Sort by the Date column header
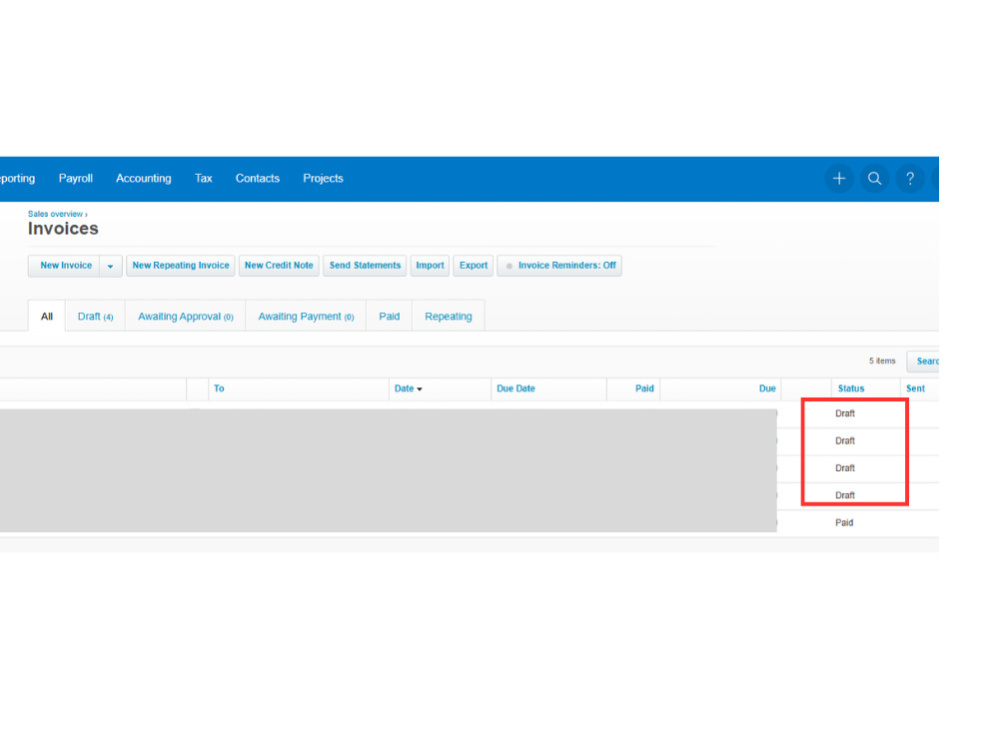 pyautogui.click(x=408, y=388)
